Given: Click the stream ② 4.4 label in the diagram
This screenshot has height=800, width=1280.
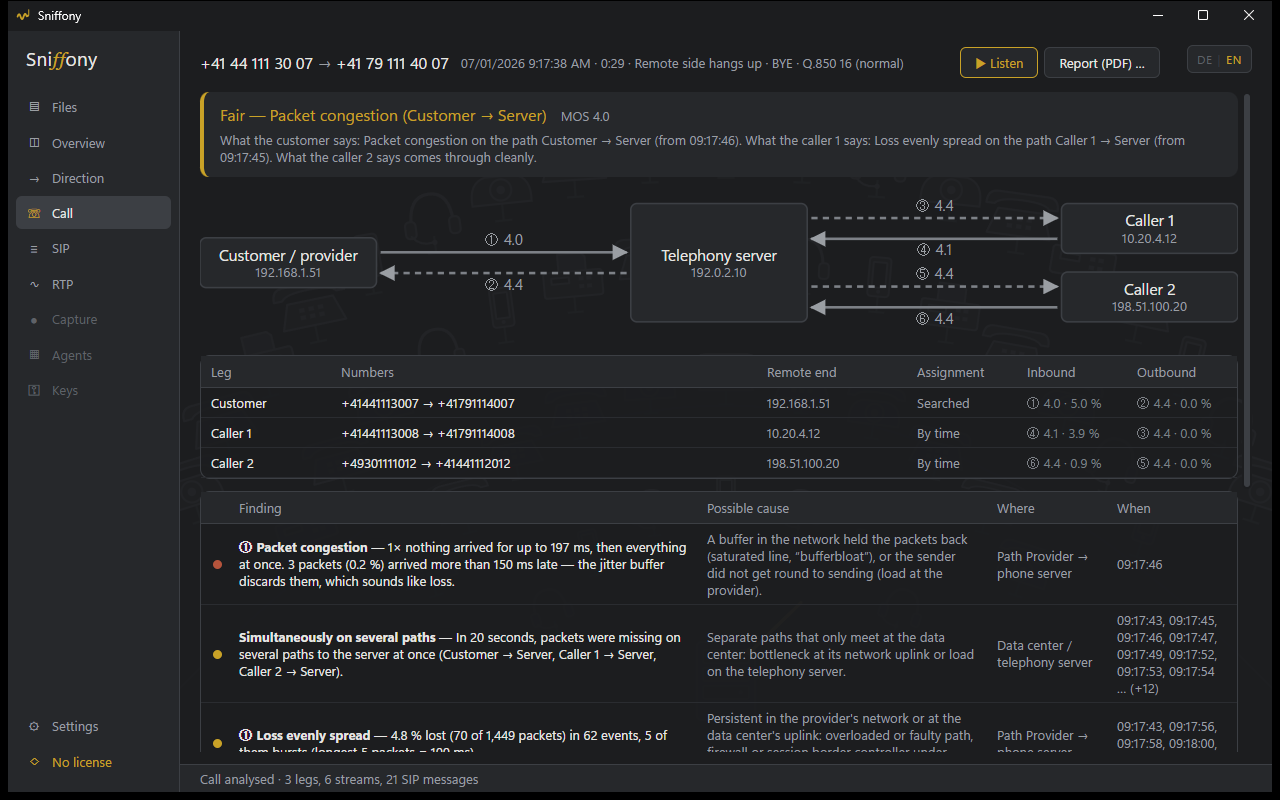Looking at the screenshot, I should coord(503,285).
